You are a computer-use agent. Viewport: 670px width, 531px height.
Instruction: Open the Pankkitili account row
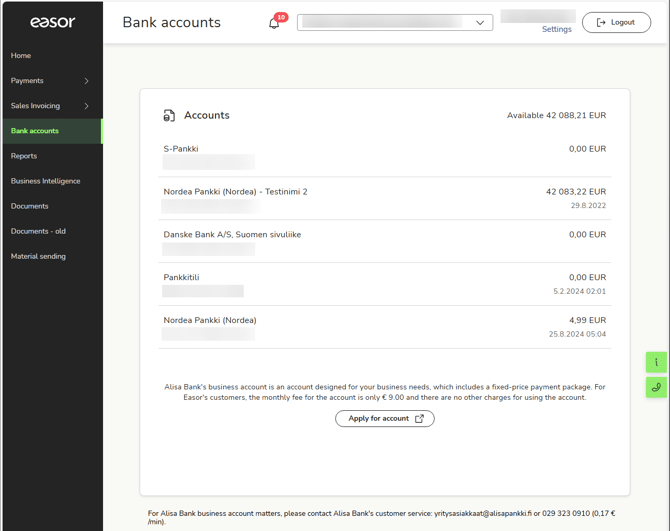pos(385,284)
